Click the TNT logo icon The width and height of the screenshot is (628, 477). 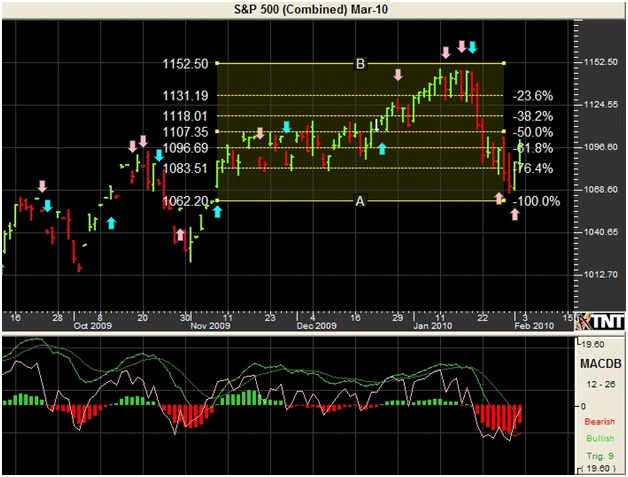click(600, 321)
